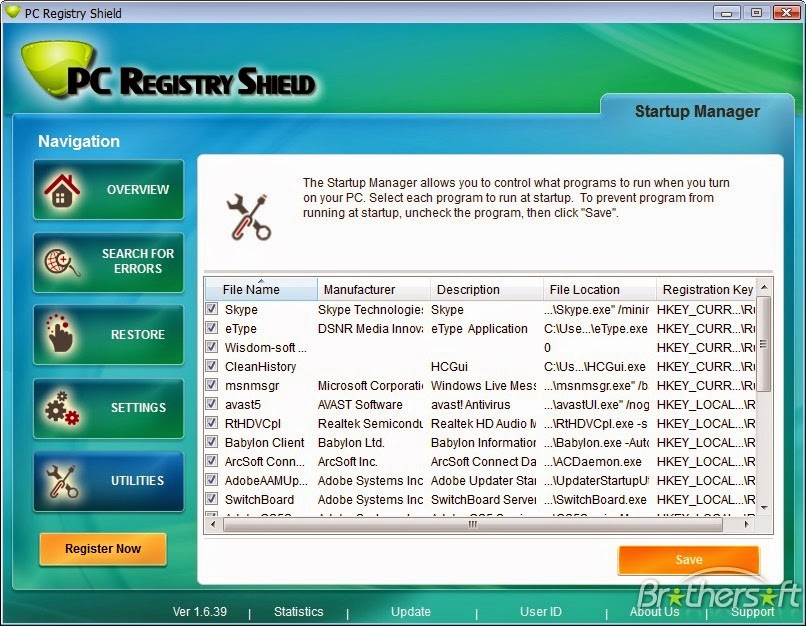Select the Adobe Updater Star description cell
The width and height of the screenshot is (806, 626).
click(x=483, y=481)
